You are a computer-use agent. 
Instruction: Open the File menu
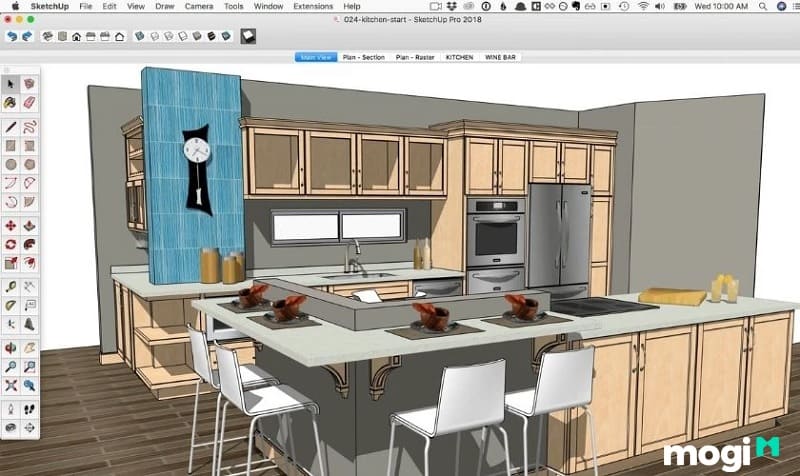pyautogui.click(x=86, y=6)
